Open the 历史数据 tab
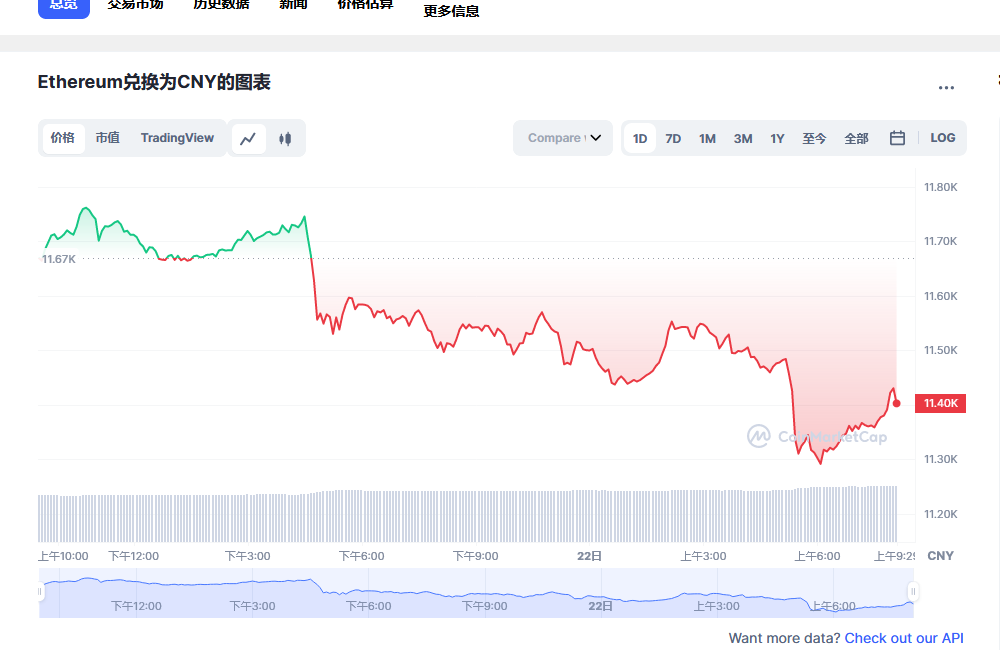Viewport: 1000px width, 650px height. pos(221,5)
